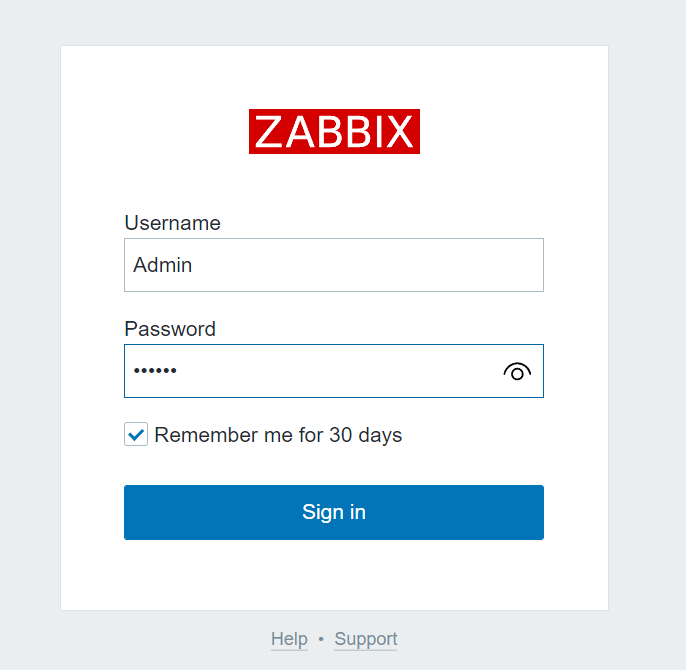This screenshot has width=686, height=670.
Task: Click blank white area below Sign in
Action: pos(334,575)
